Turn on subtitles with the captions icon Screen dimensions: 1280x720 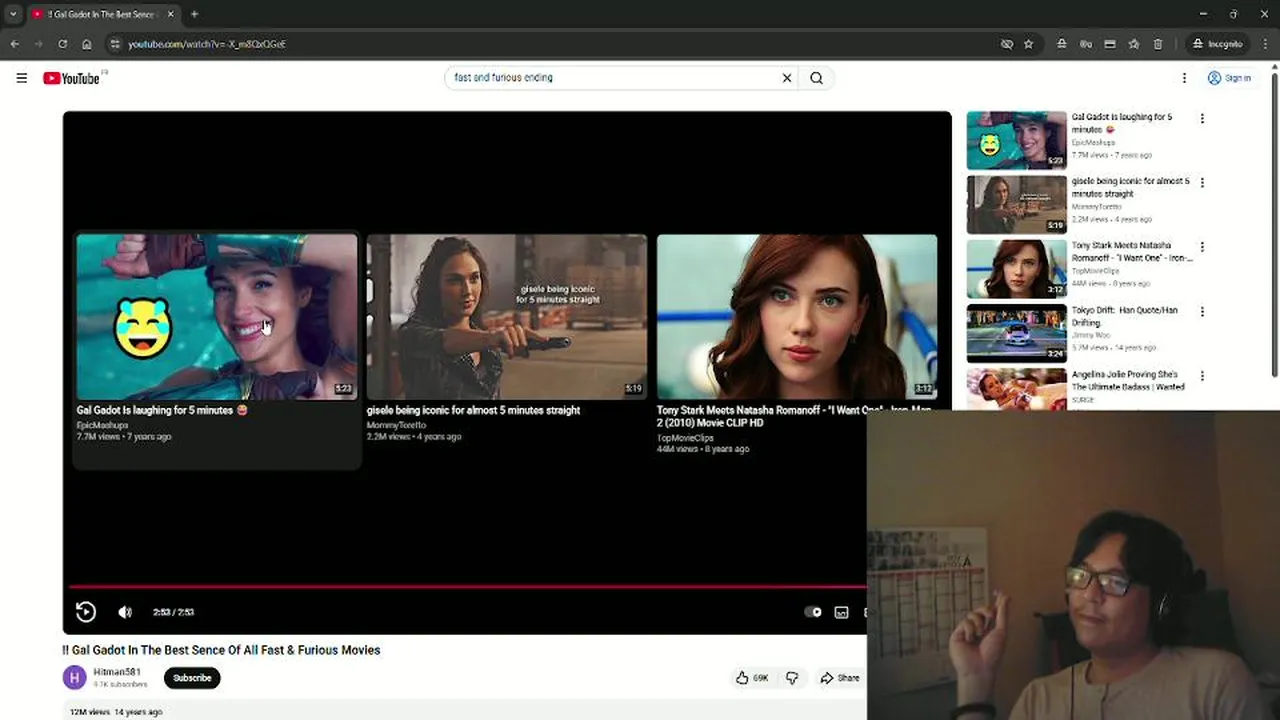842,612
